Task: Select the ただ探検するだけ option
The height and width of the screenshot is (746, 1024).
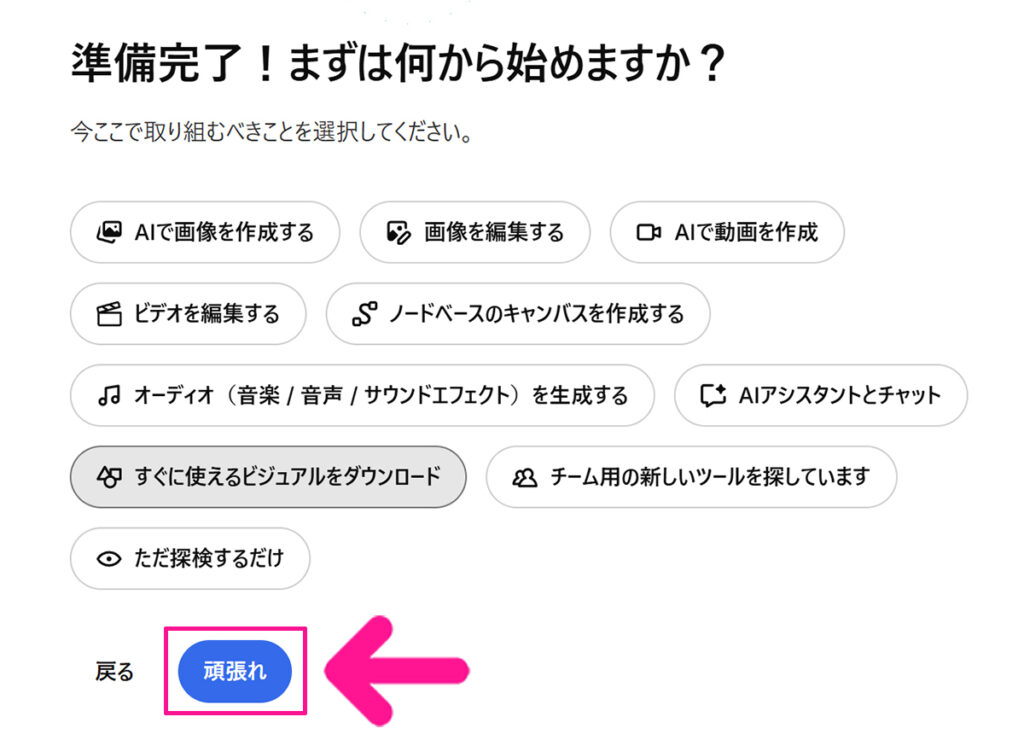Action: [189, 559]
